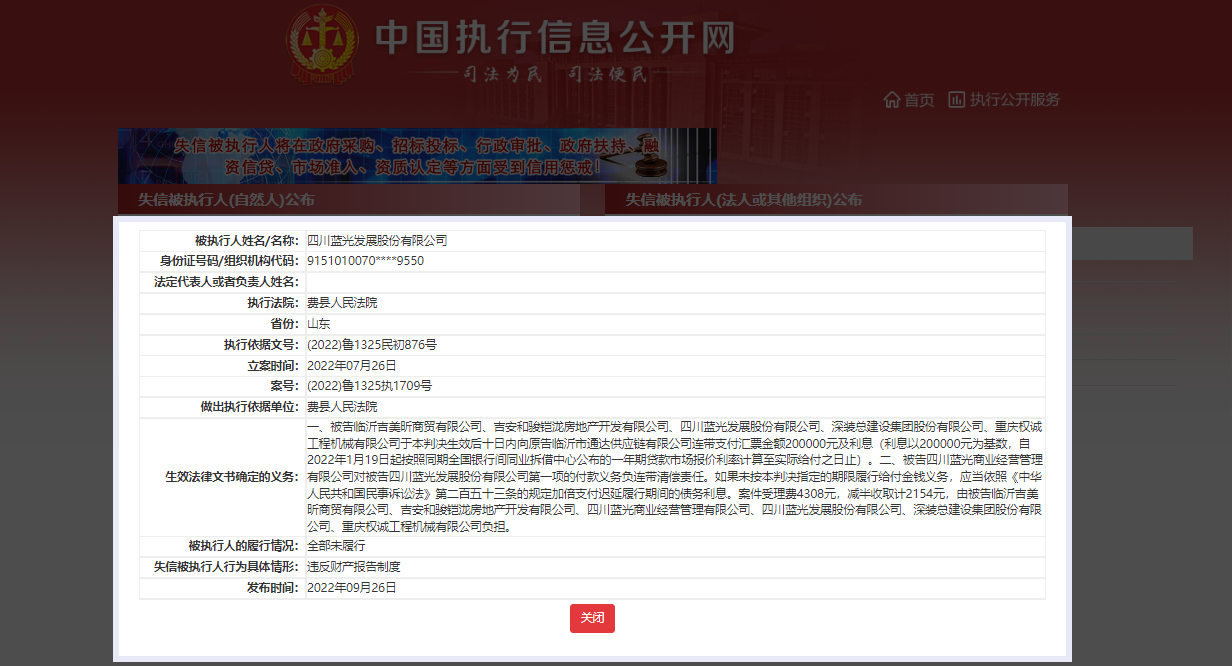This screenshot has width=1232, height=666.
Task: Click the 失信被执行人 warning banner
Action: pyautogui.click(x=417, y=155)
